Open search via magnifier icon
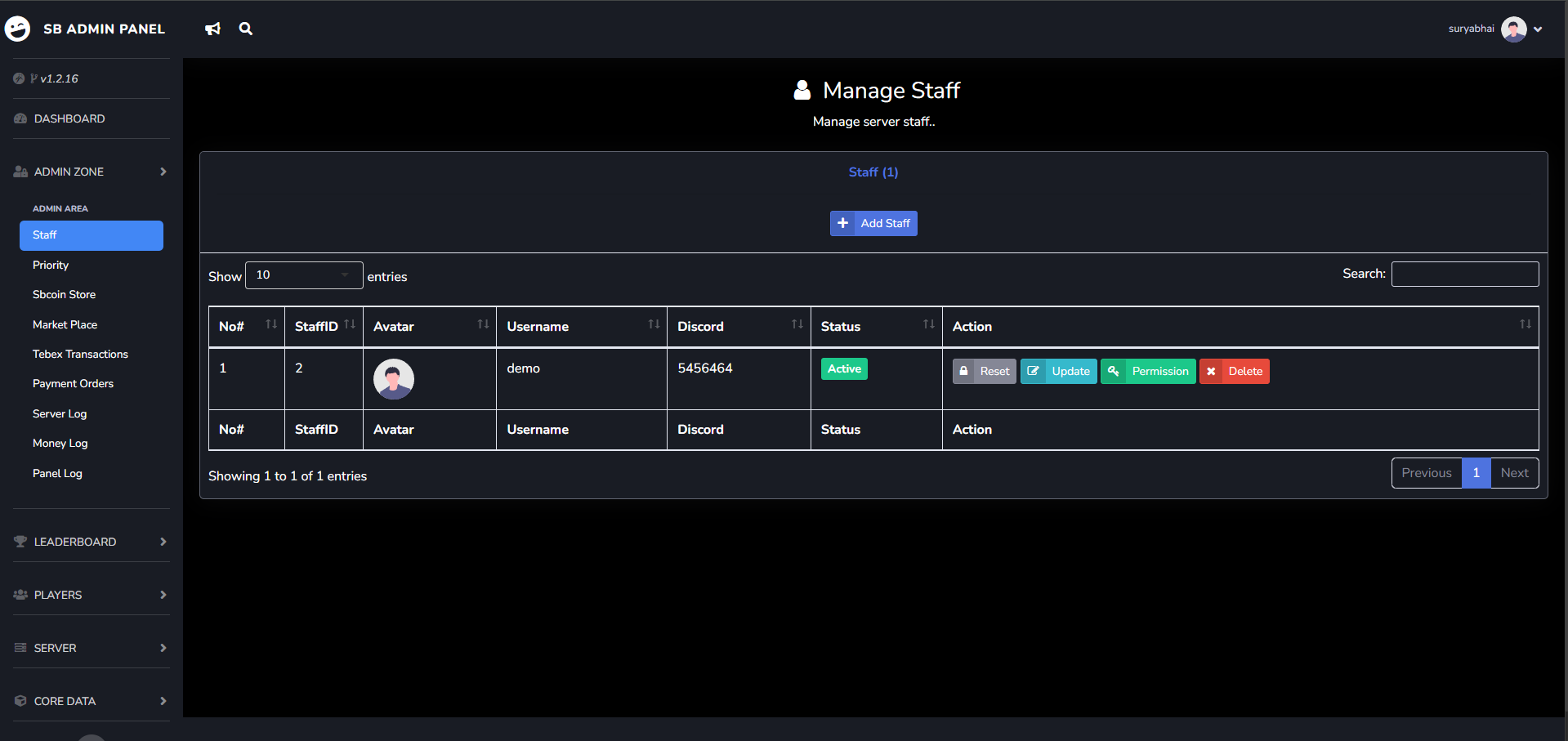Viewport: 1568px width, 741px height. 245,29
